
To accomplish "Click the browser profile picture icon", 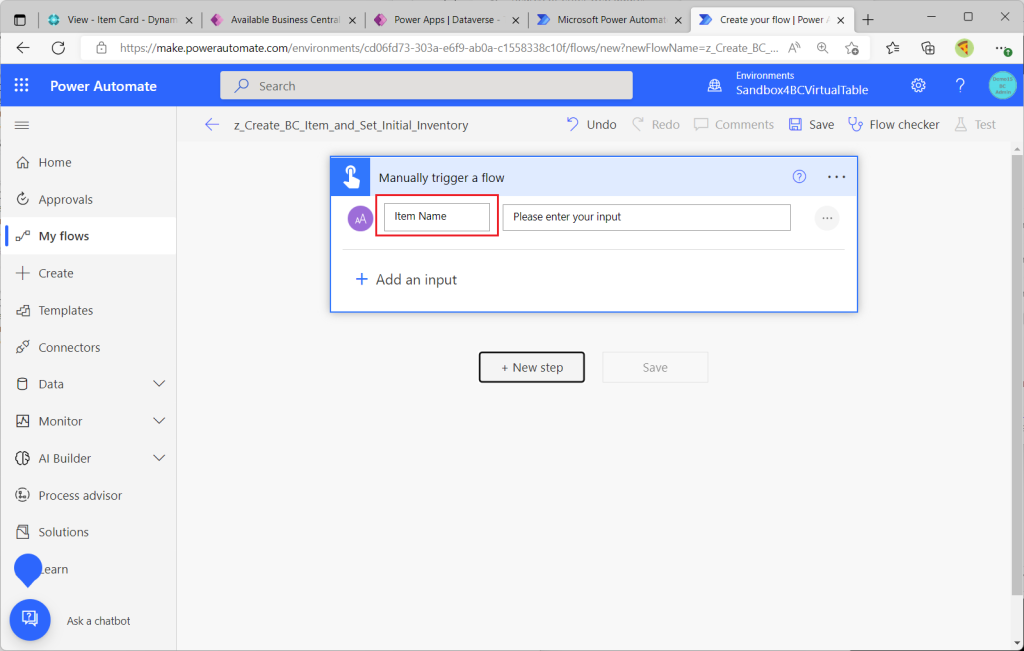I will pos(964,48).
